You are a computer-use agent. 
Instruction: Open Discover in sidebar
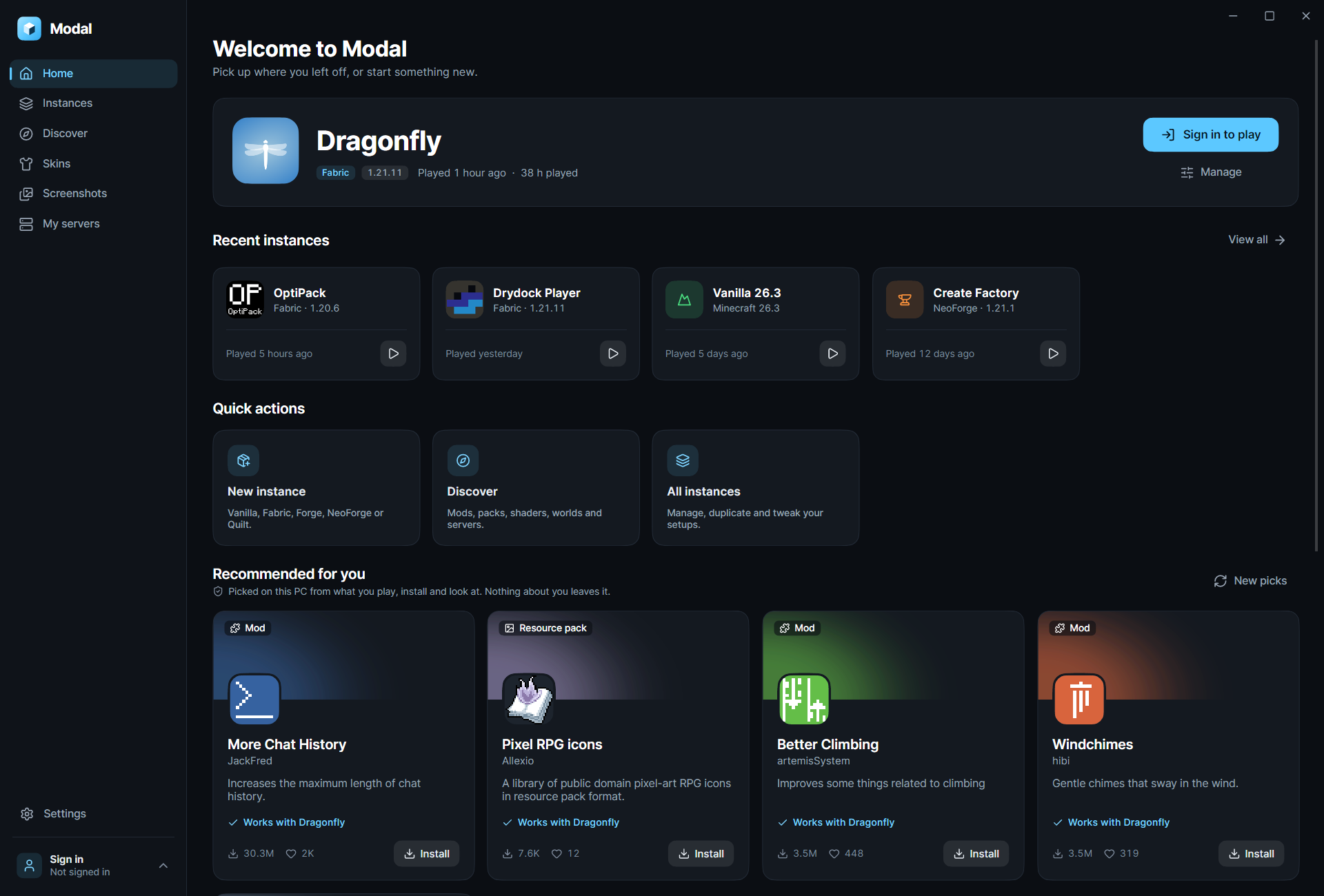(x=94, y=133)
